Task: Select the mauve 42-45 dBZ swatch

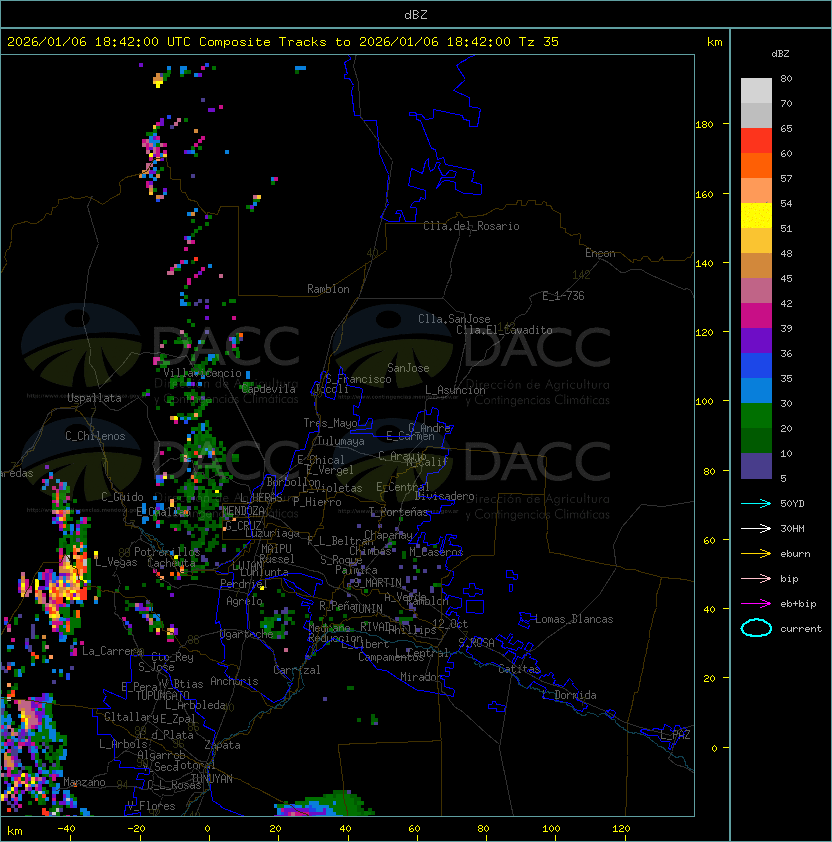Action: tap(756, 291)
